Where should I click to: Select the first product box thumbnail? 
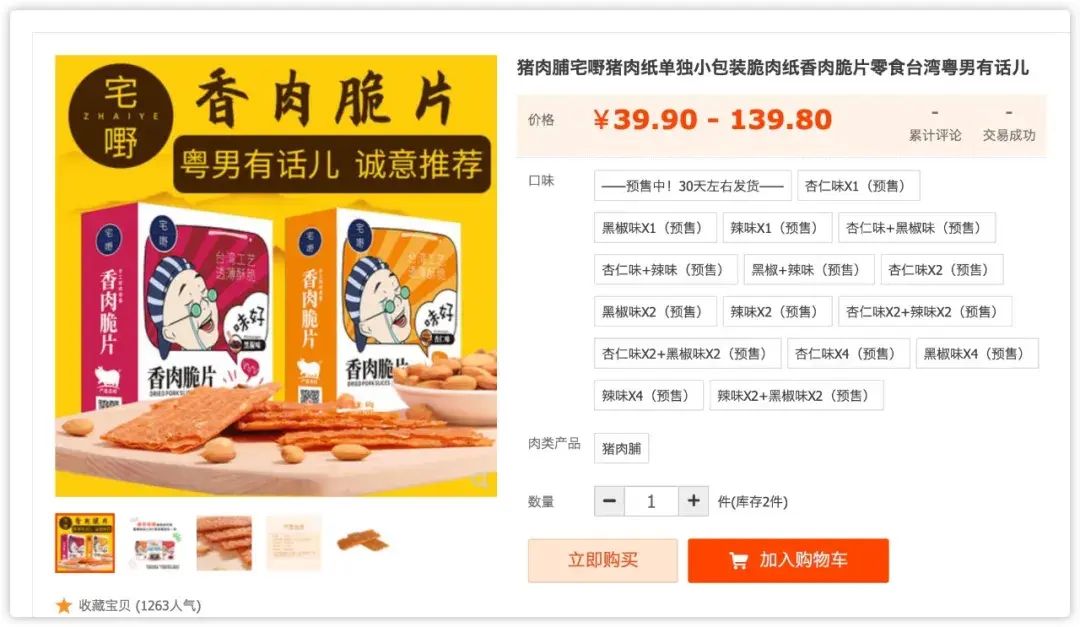pos(85,543)
